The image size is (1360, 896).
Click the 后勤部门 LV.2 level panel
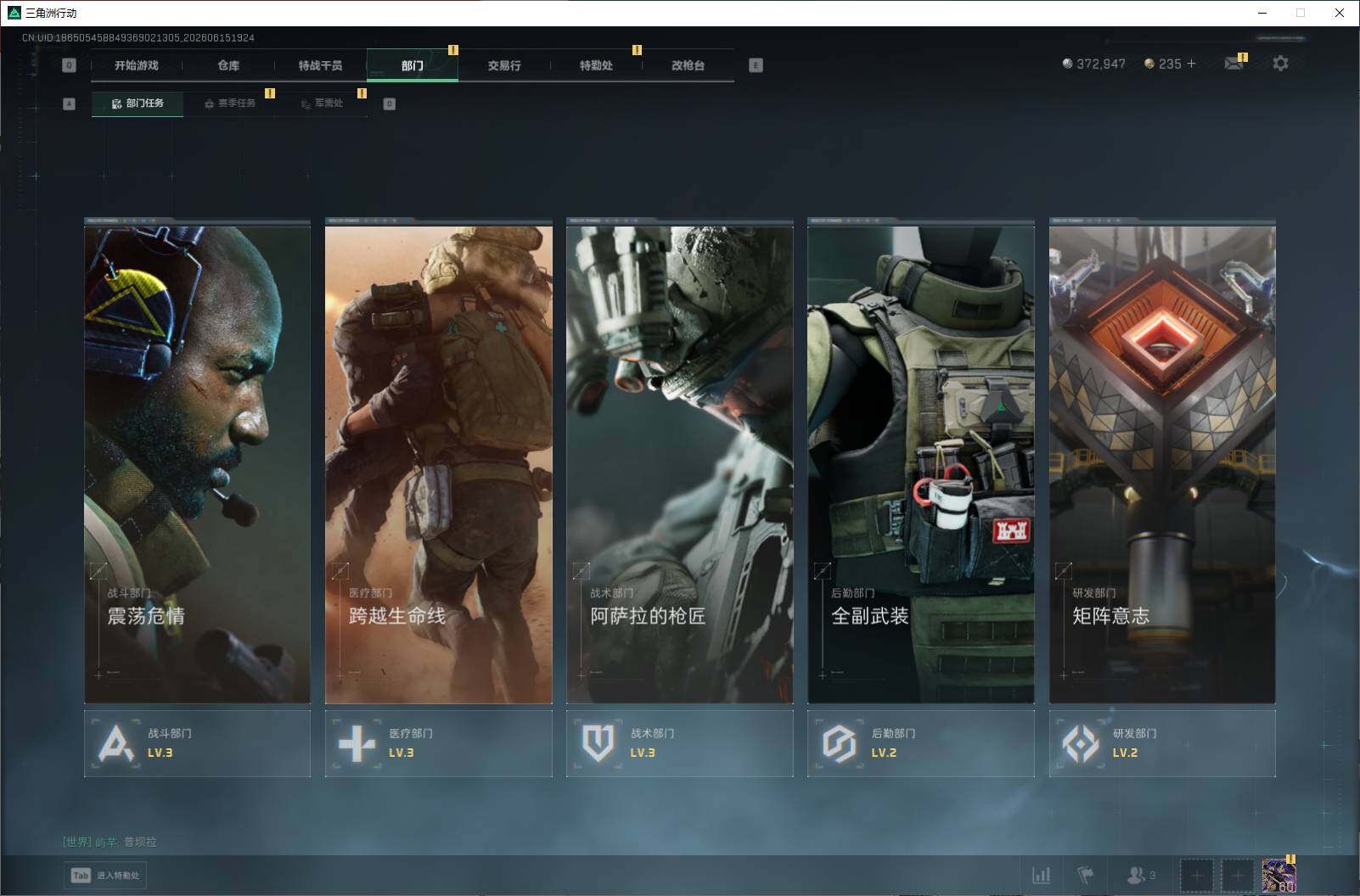click(921, 743)
